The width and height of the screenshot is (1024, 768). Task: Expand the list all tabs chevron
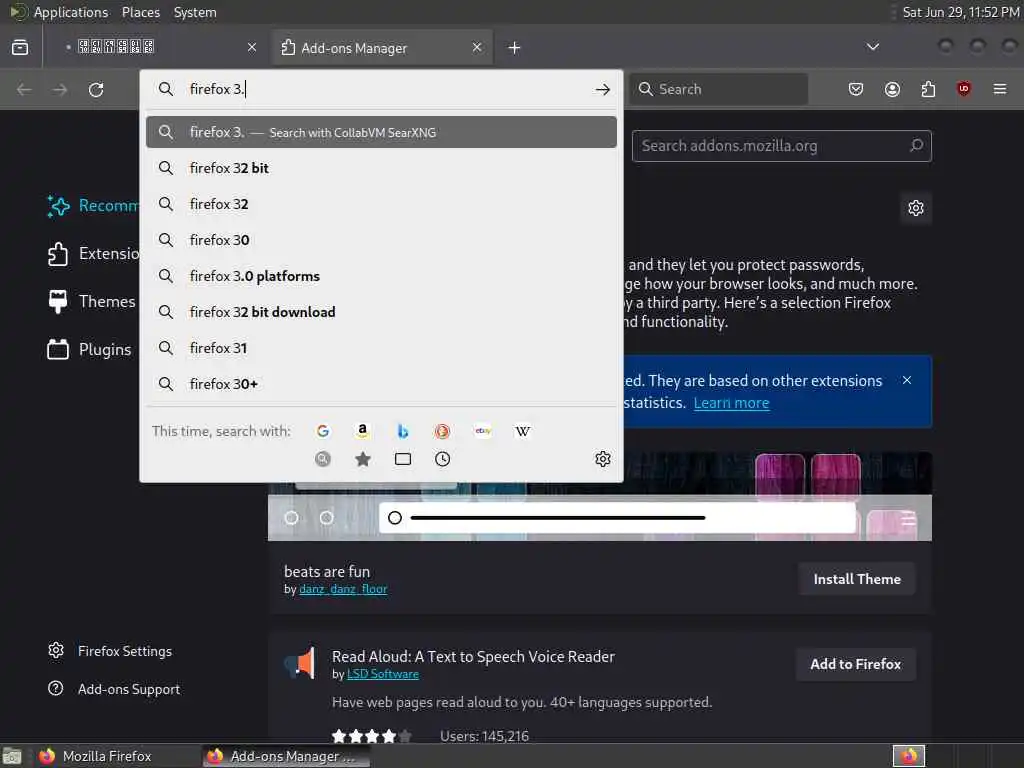pos(872,47)
